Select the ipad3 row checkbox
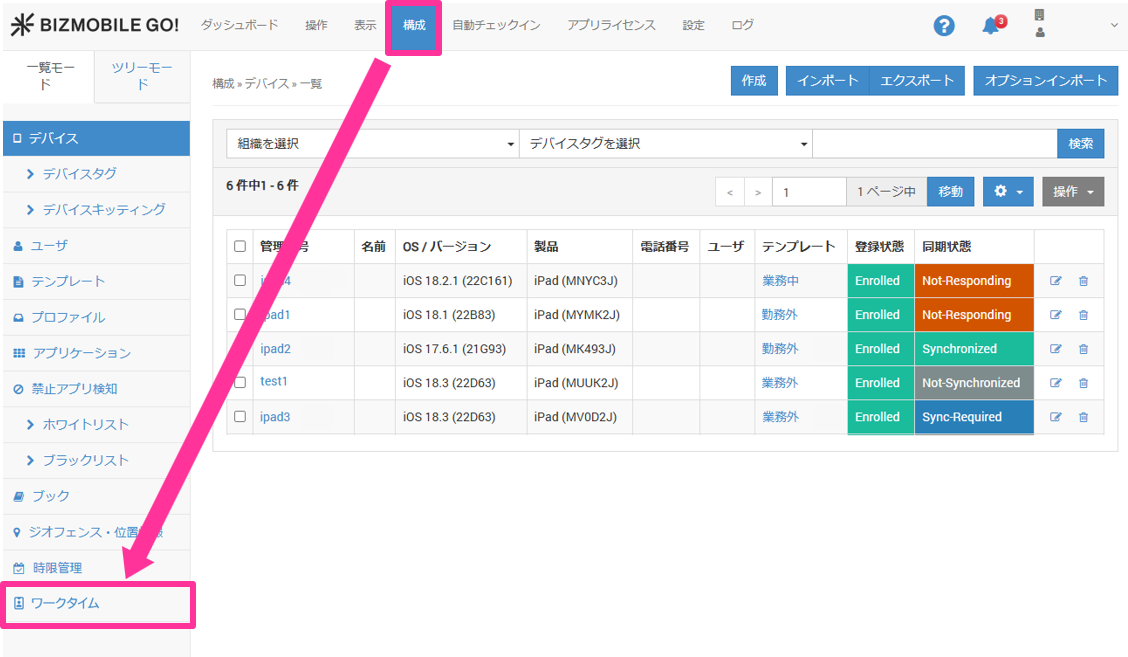The width and height of the screenshot is (1128, 657). [x=240, y=416]
